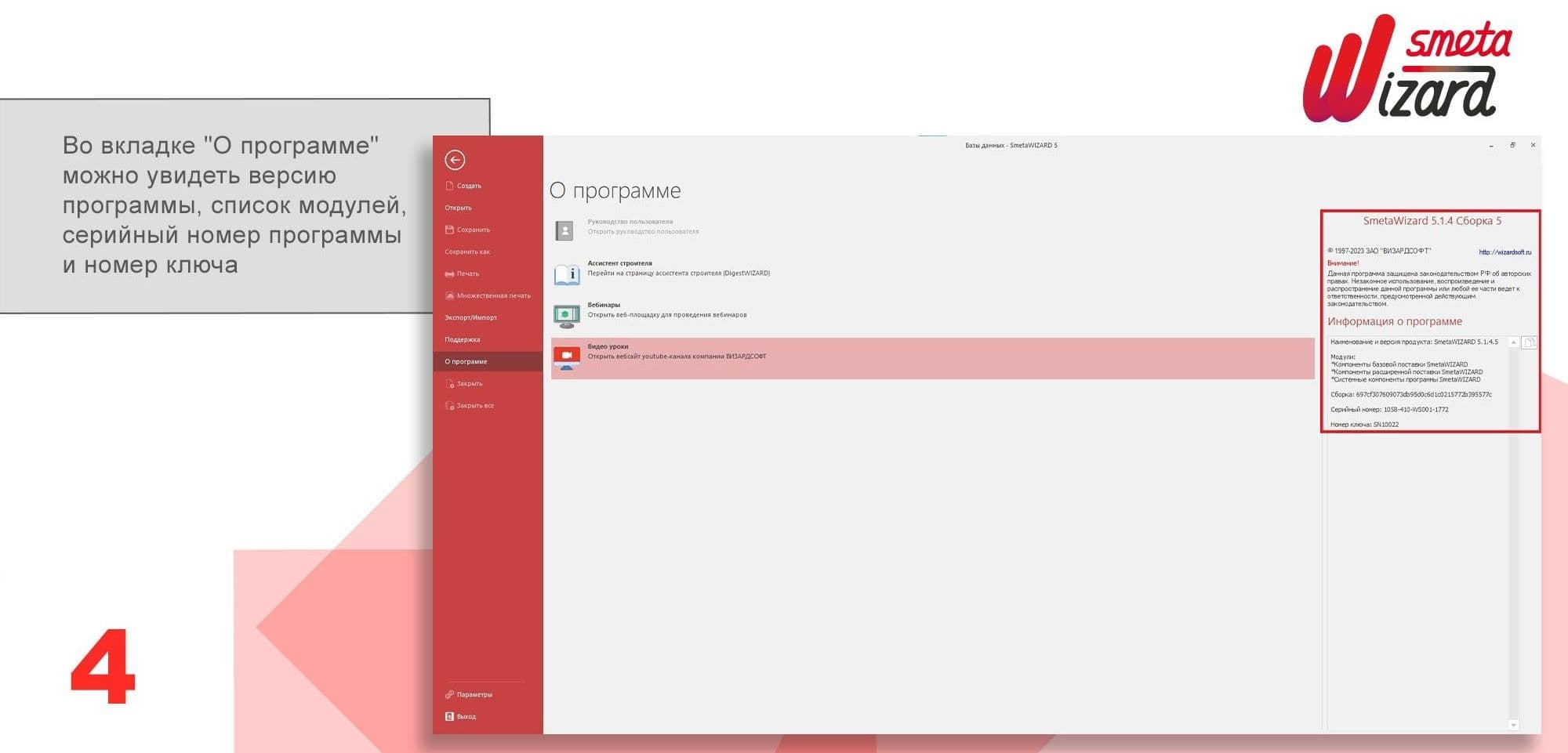Open the Поддержка section
This screenshot has height=753, width=1568.
[x=463, y=339]
